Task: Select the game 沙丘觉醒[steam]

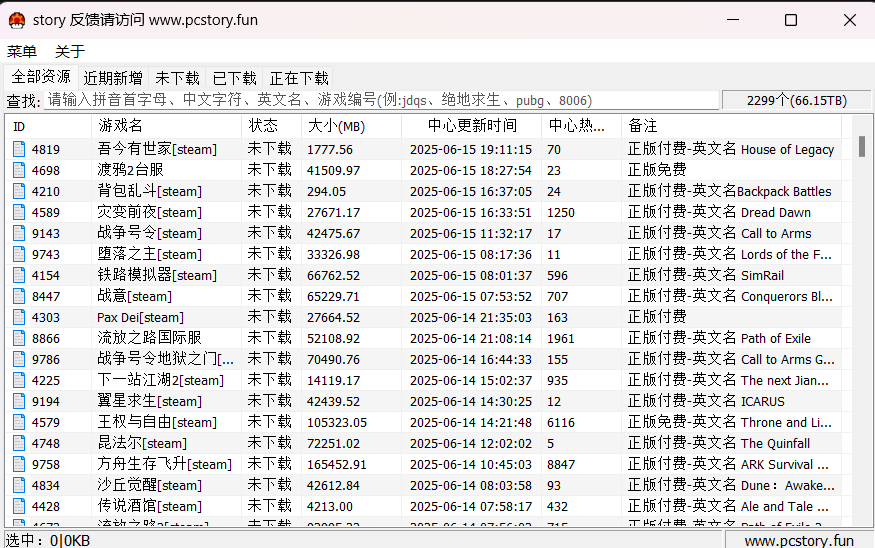Action: (149, 485)
